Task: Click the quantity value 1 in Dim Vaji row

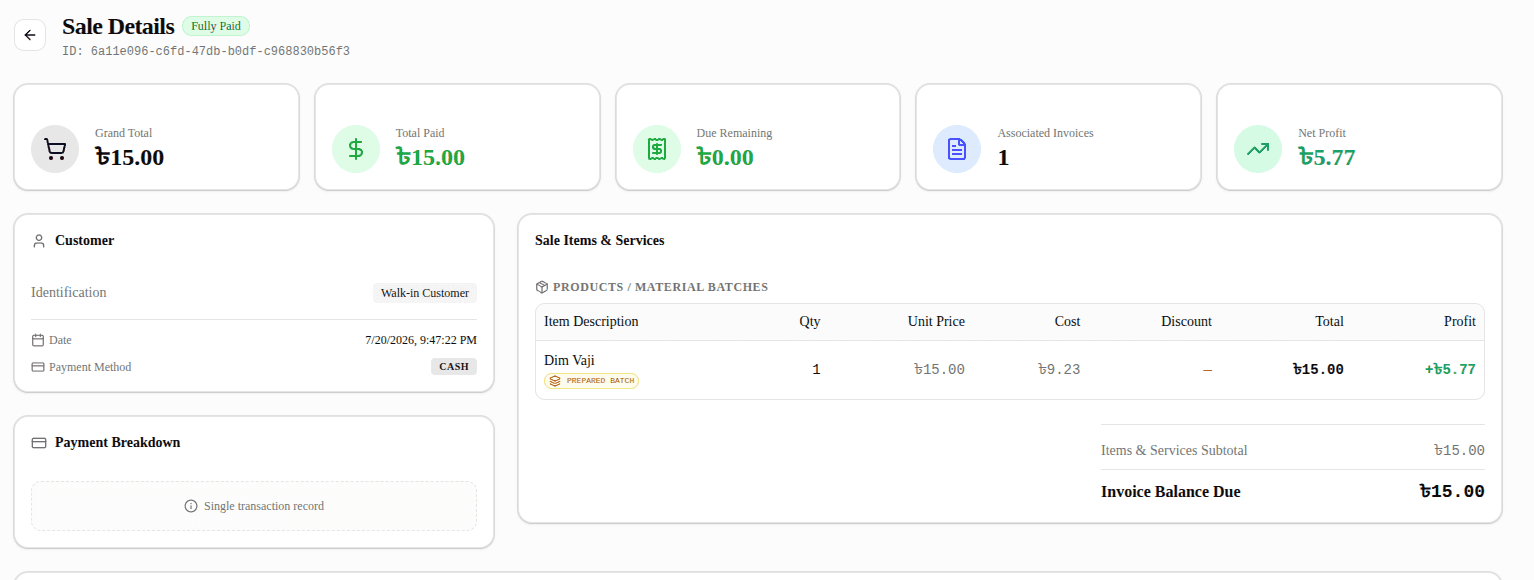Action: (816, 369)
